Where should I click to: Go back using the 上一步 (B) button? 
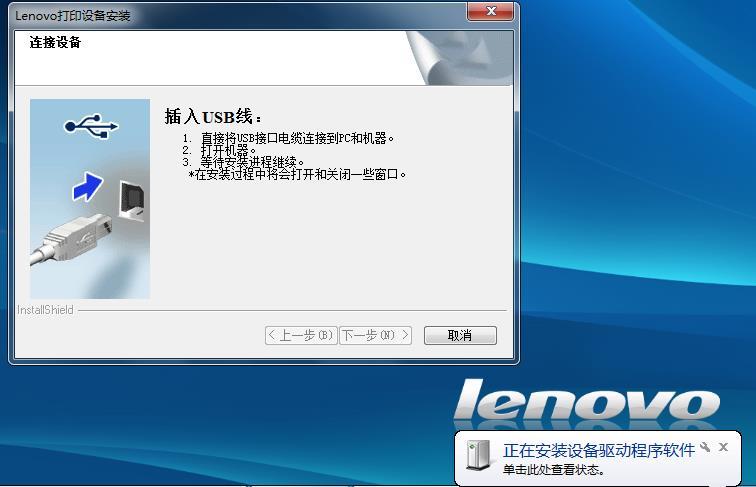(x=301, y=335)
